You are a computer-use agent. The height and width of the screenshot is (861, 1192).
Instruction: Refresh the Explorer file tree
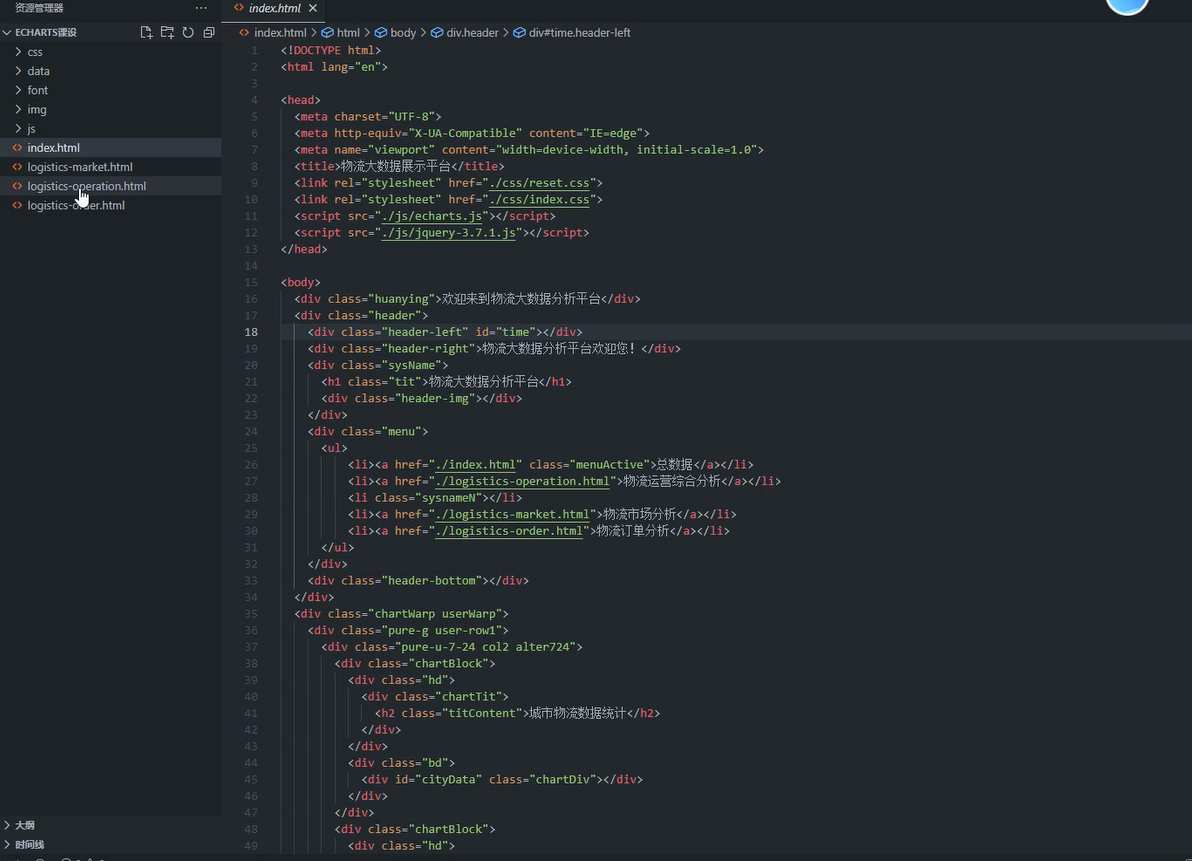point(188,33)
